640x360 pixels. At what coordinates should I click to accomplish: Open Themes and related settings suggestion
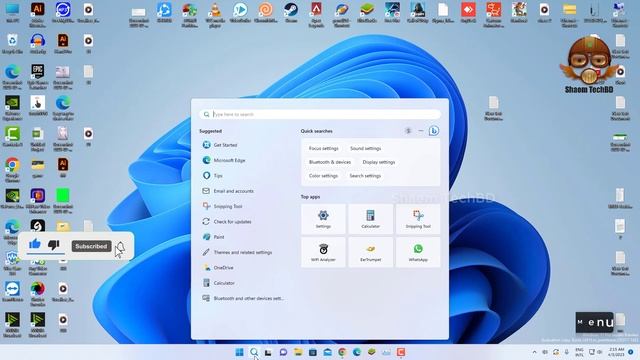tap(243, 252)
